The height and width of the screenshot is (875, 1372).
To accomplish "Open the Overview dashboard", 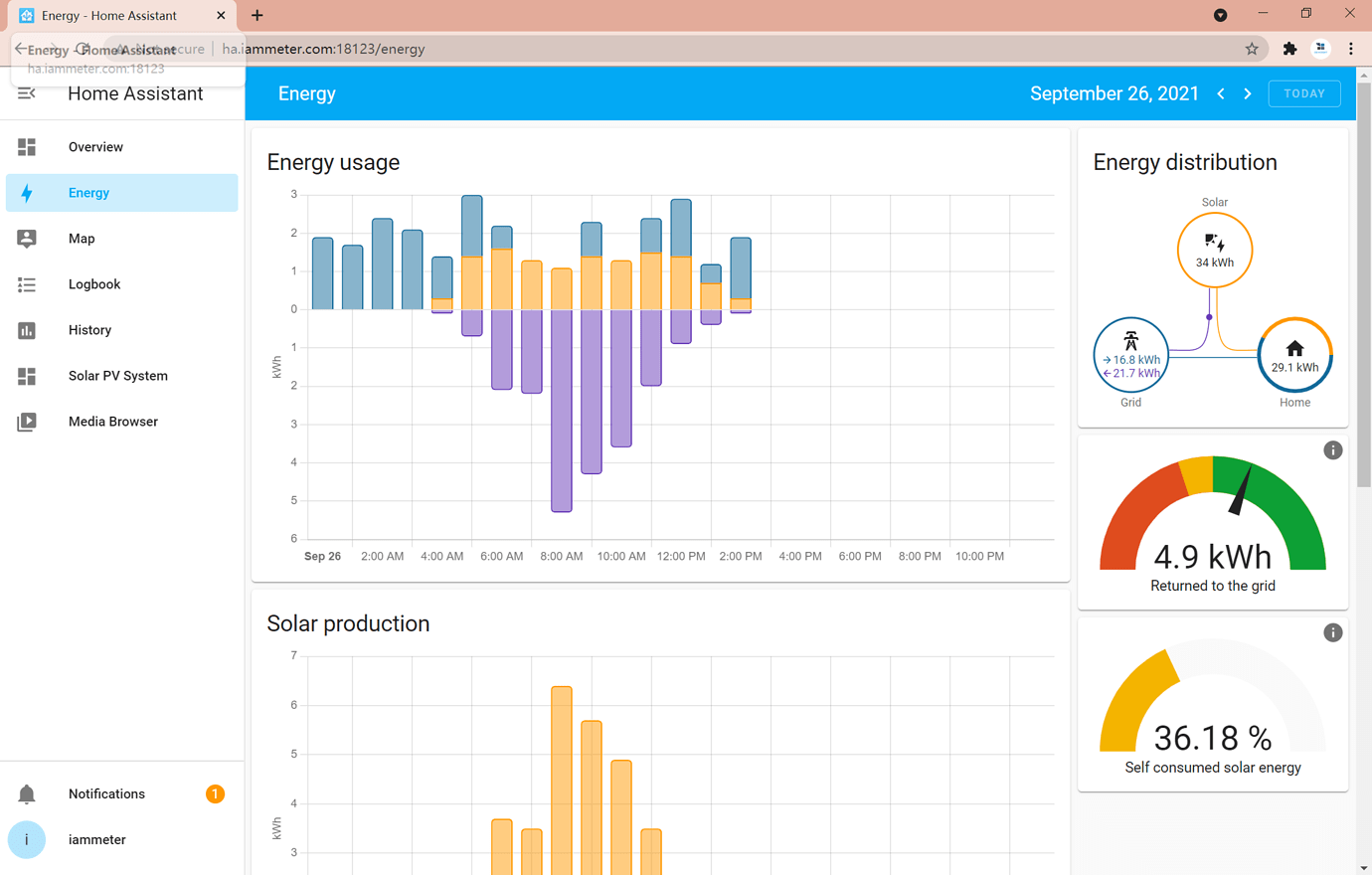I will tap(95, 146).
